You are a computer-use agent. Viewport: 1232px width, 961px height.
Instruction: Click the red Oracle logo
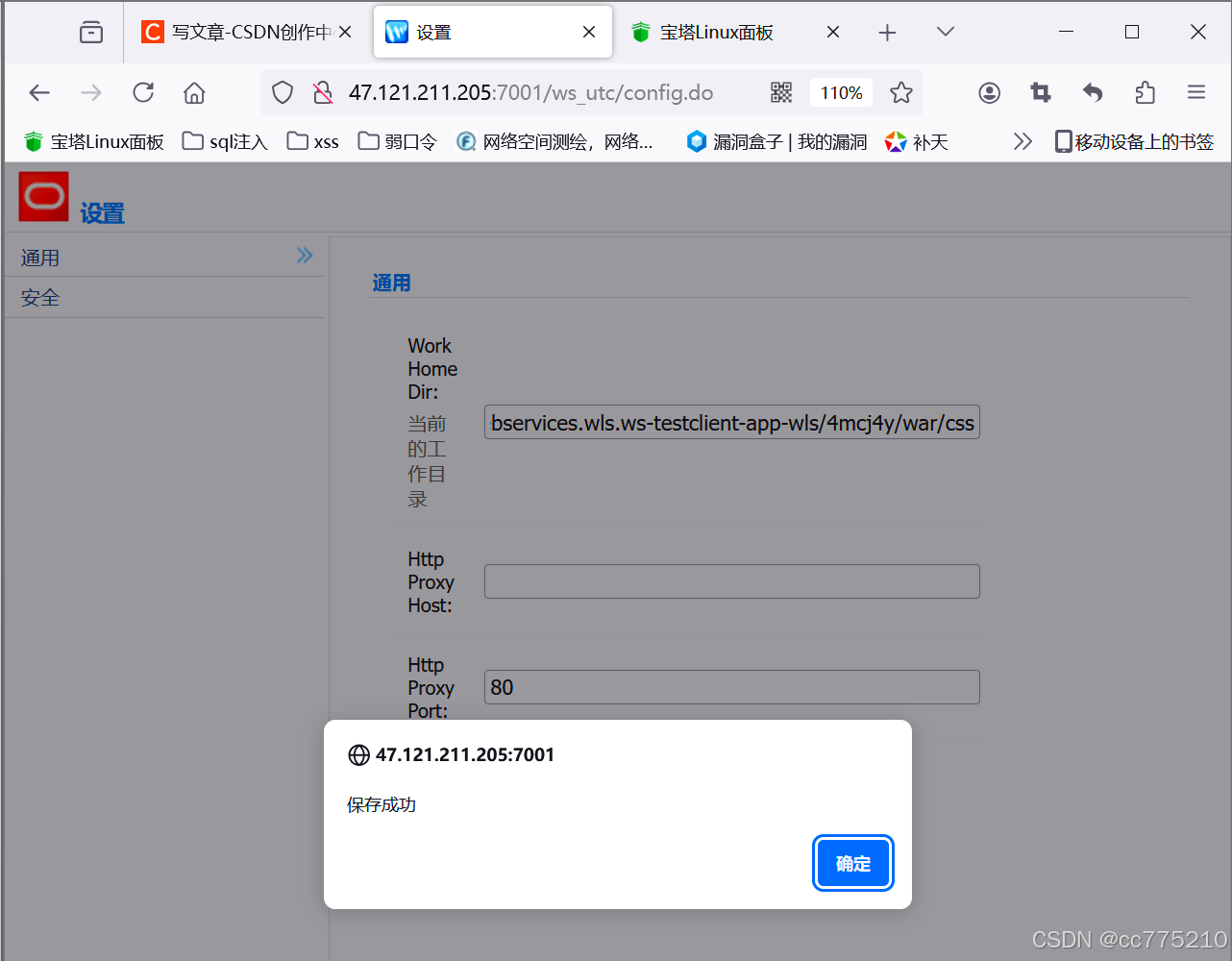(x=44, y=196)
